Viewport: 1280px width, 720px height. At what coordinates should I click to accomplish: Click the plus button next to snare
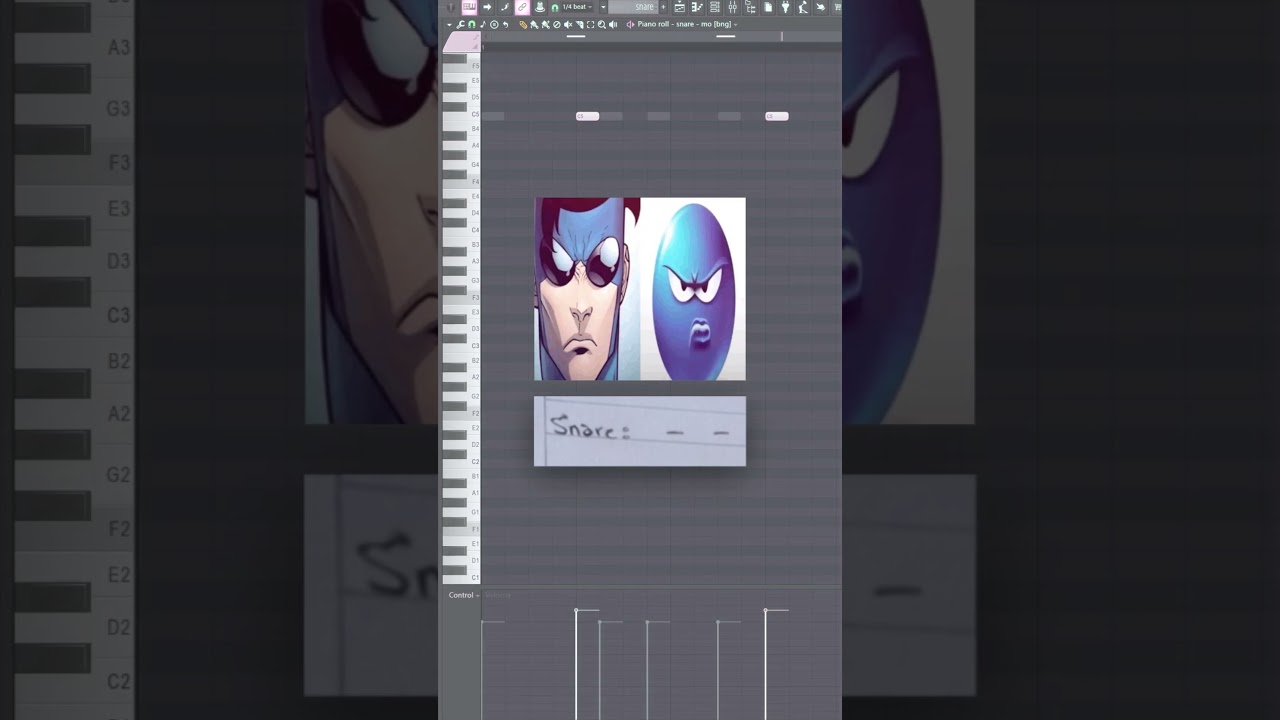click(662, 7)
